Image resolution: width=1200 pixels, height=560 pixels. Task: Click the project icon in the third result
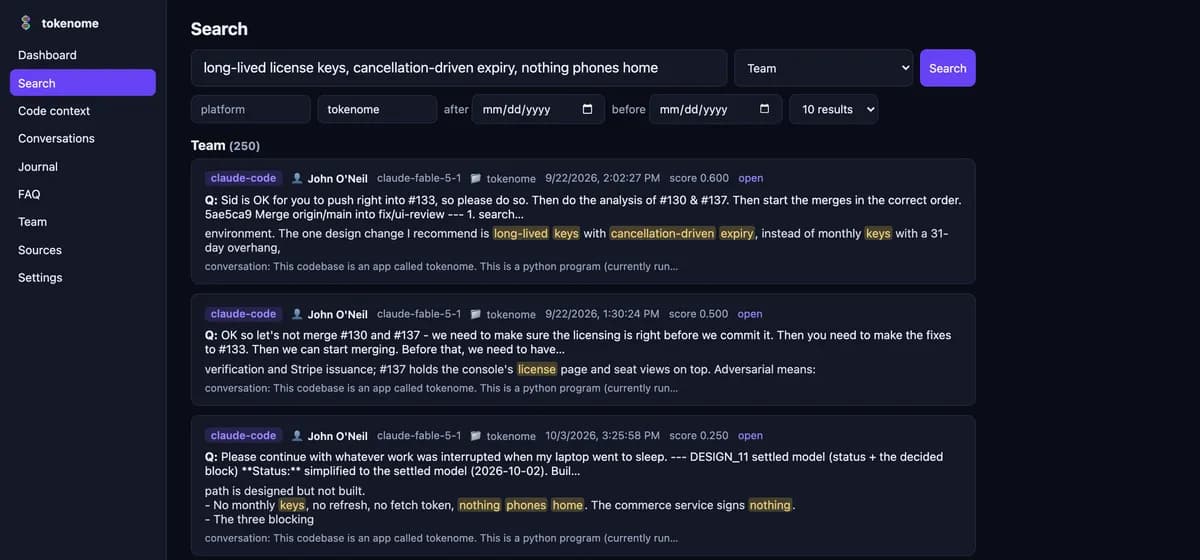(476, 436)
